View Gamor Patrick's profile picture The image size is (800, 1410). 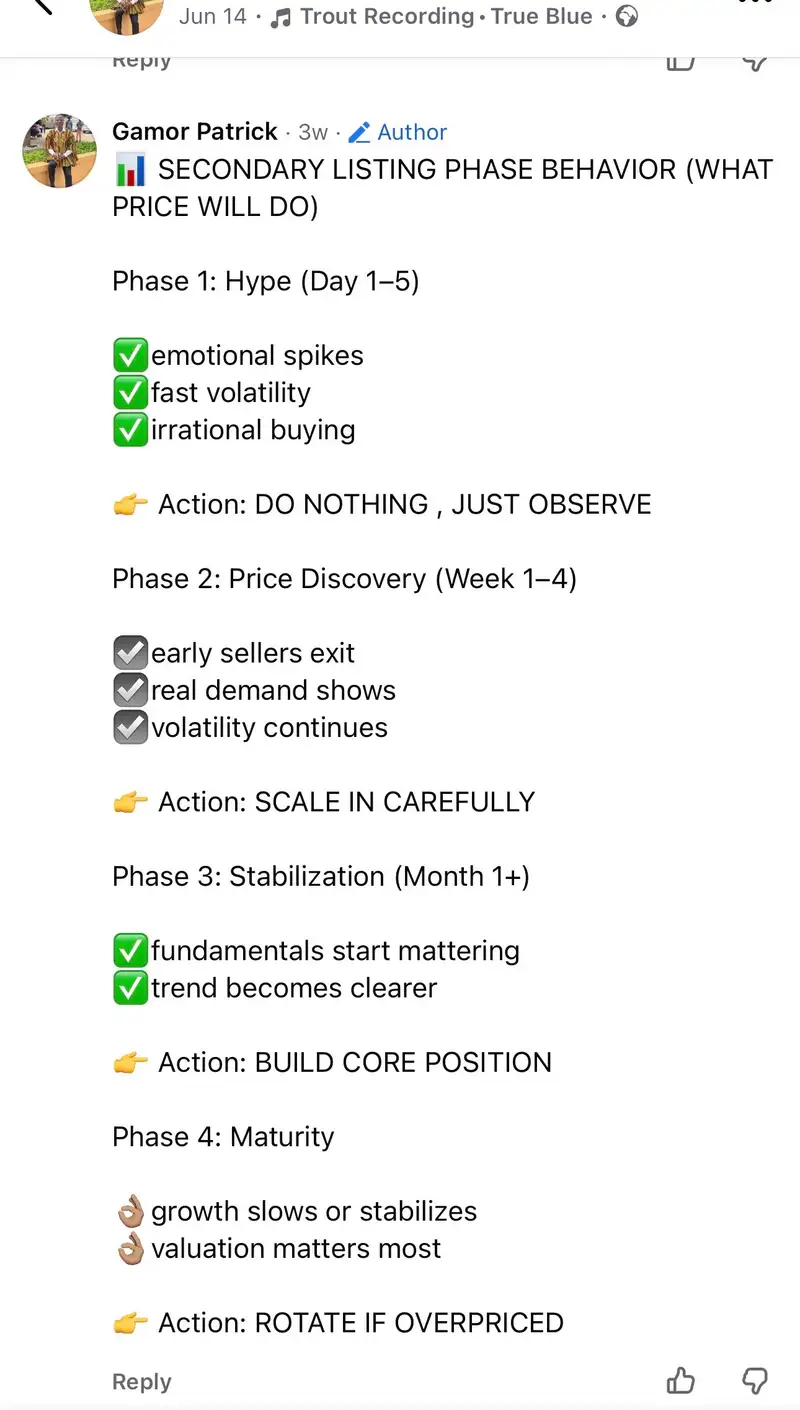tap(60, 151)
